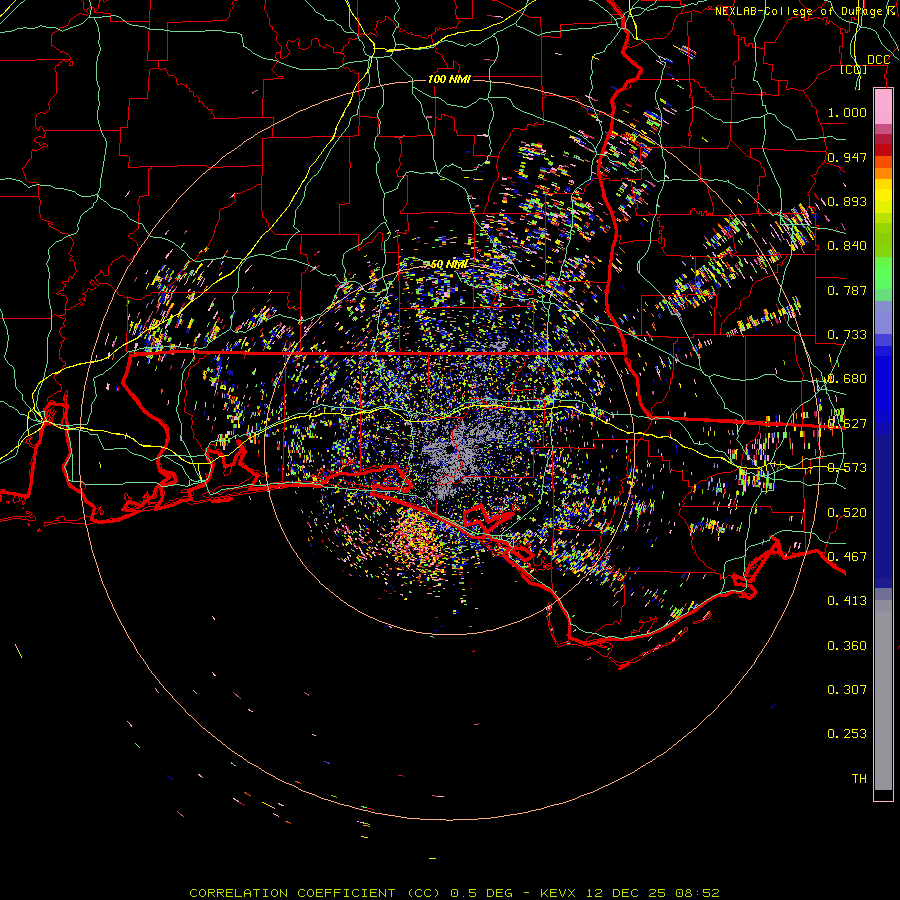900x900 pixels.
Task: Select the 0.733 legend value
Action: pyautogui.click(x=847, y=335)
